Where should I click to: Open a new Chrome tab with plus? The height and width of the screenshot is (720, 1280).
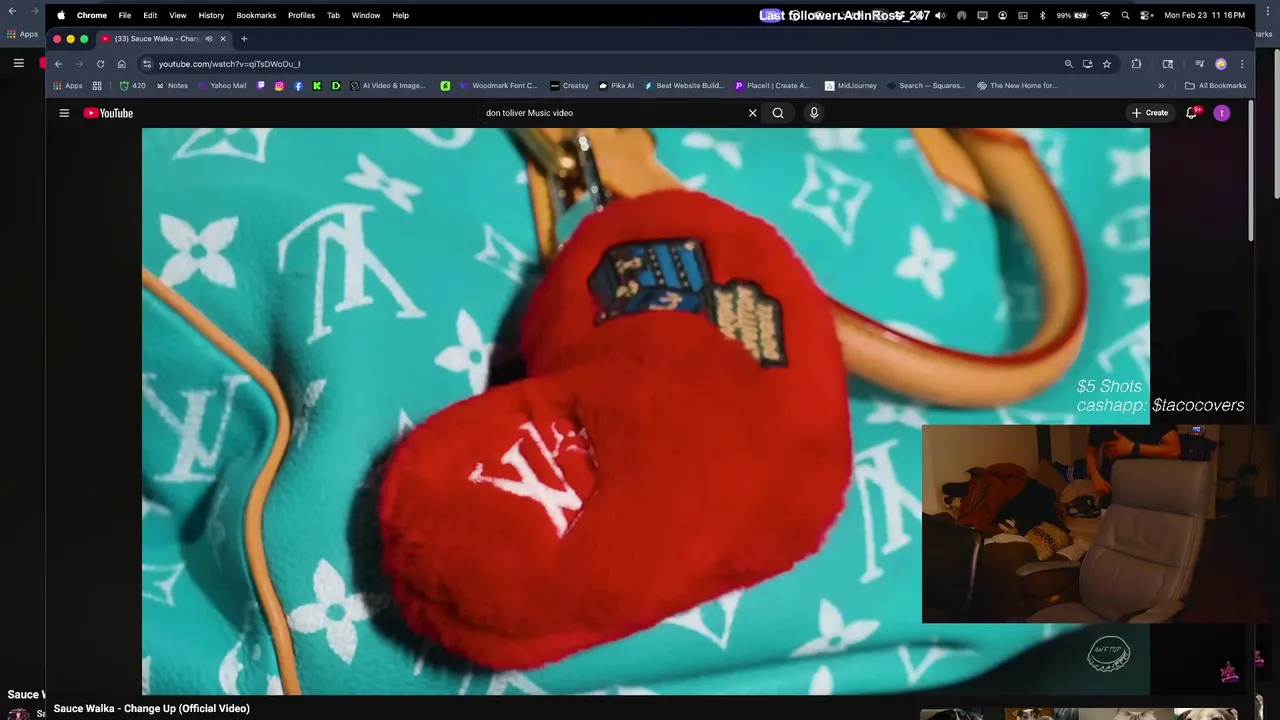[244, 39]
